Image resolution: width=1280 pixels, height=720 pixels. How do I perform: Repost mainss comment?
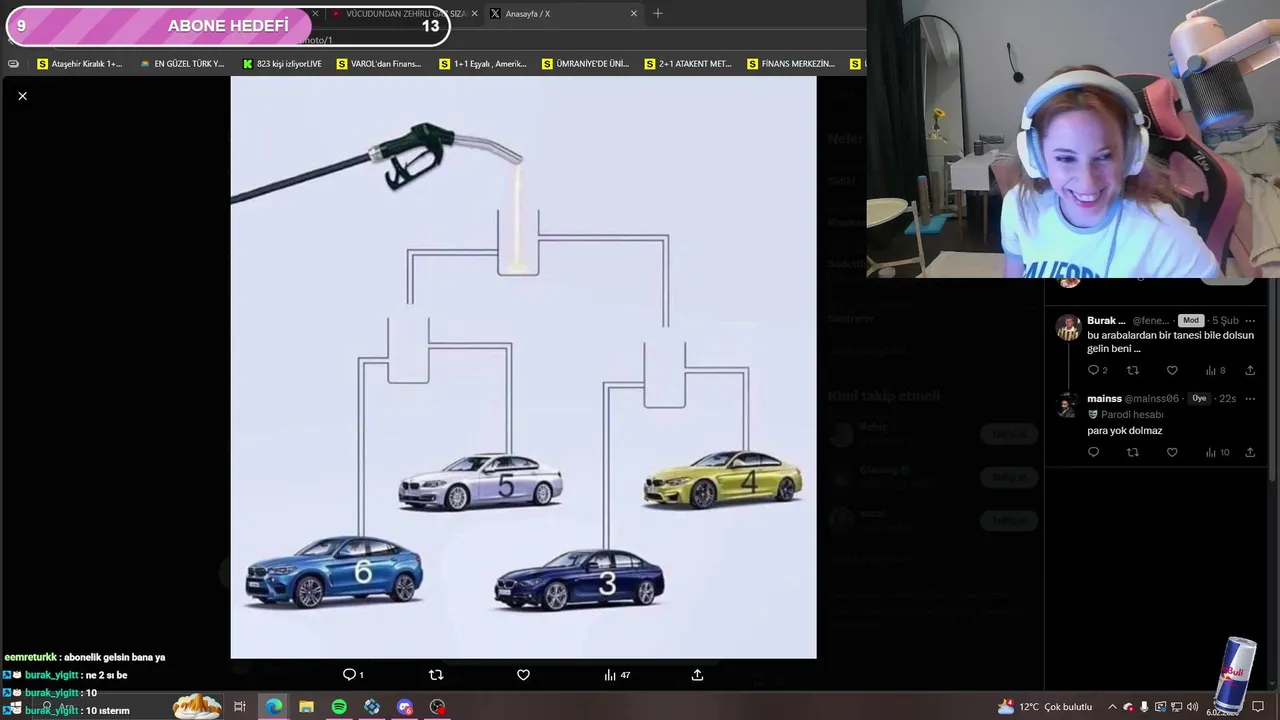tap(1132, 452)
